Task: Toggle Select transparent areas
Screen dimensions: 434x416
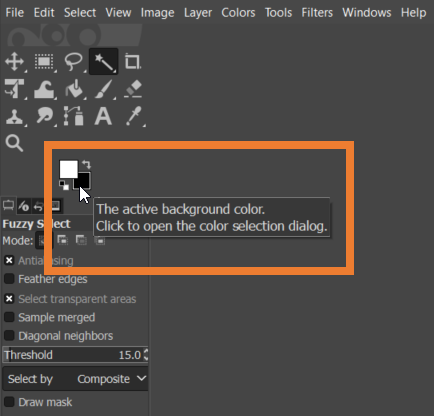Action: tap(9, 299)
